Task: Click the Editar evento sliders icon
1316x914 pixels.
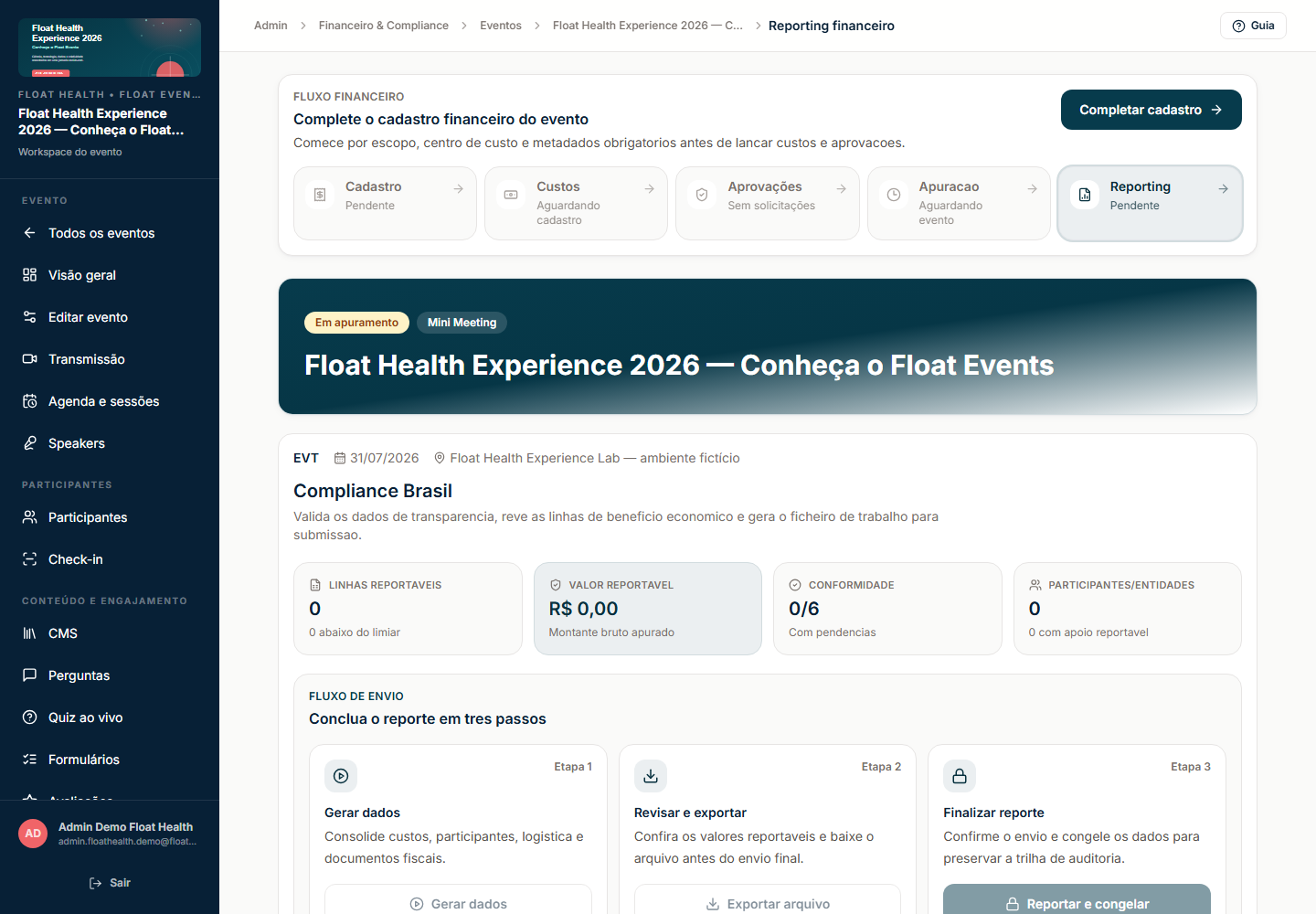Action: coord(29,317)
